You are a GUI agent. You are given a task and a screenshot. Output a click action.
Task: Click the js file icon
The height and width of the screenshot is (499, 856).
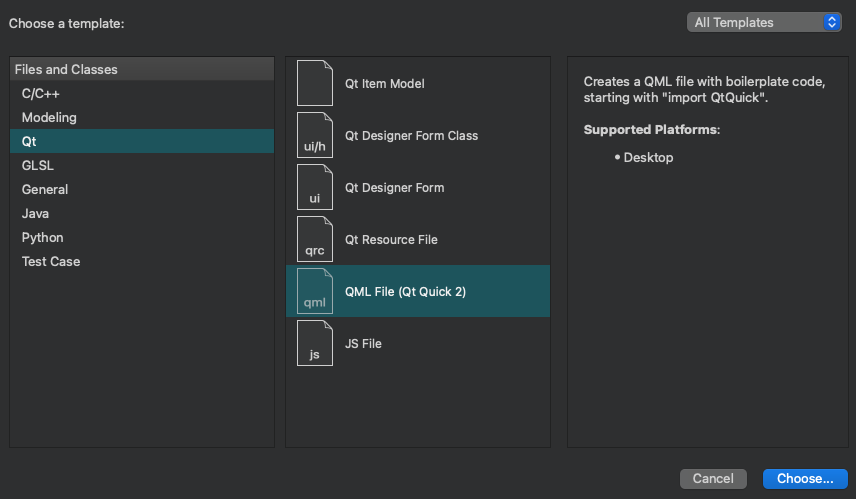[314, 343]
